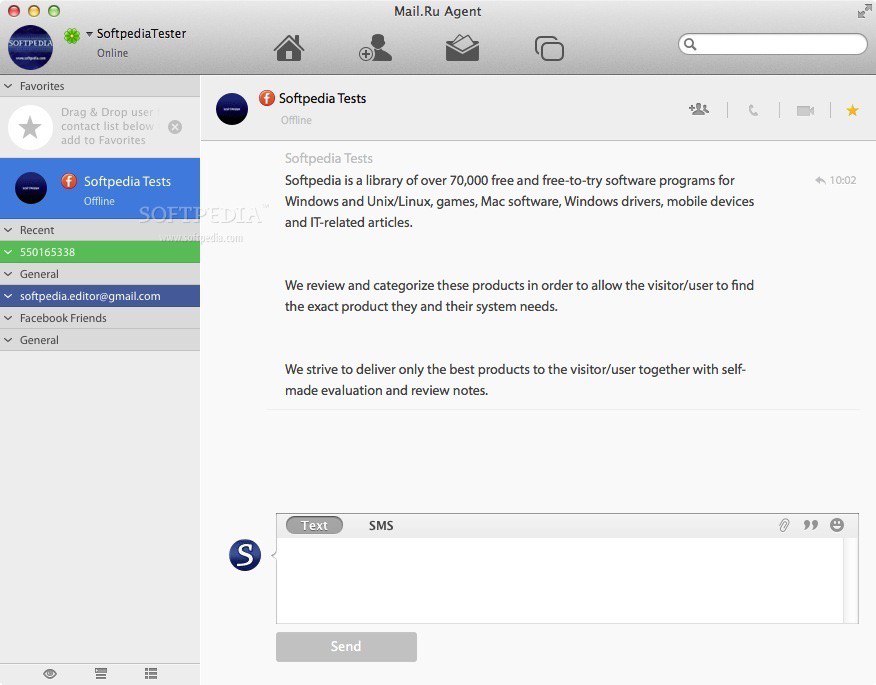This screenshot has width=876, height=685.
Task: Toggle the eye visibility icon at bottom
Action: pos(50,674)
